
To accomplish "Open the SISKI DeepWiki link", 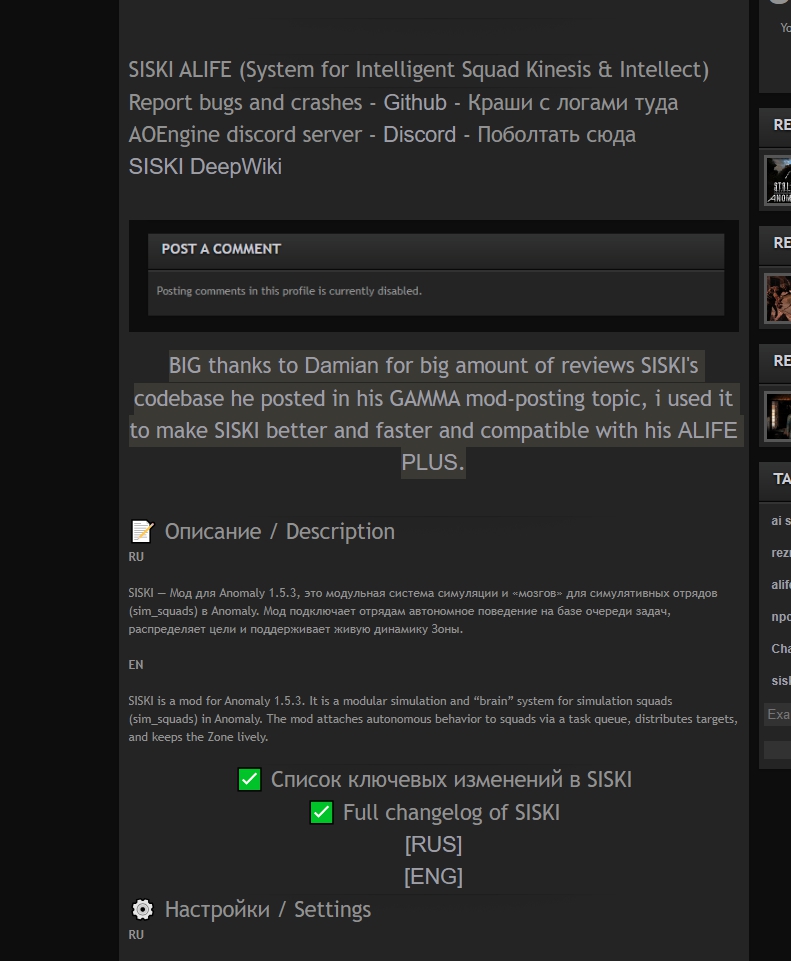I will click(205, 166).
